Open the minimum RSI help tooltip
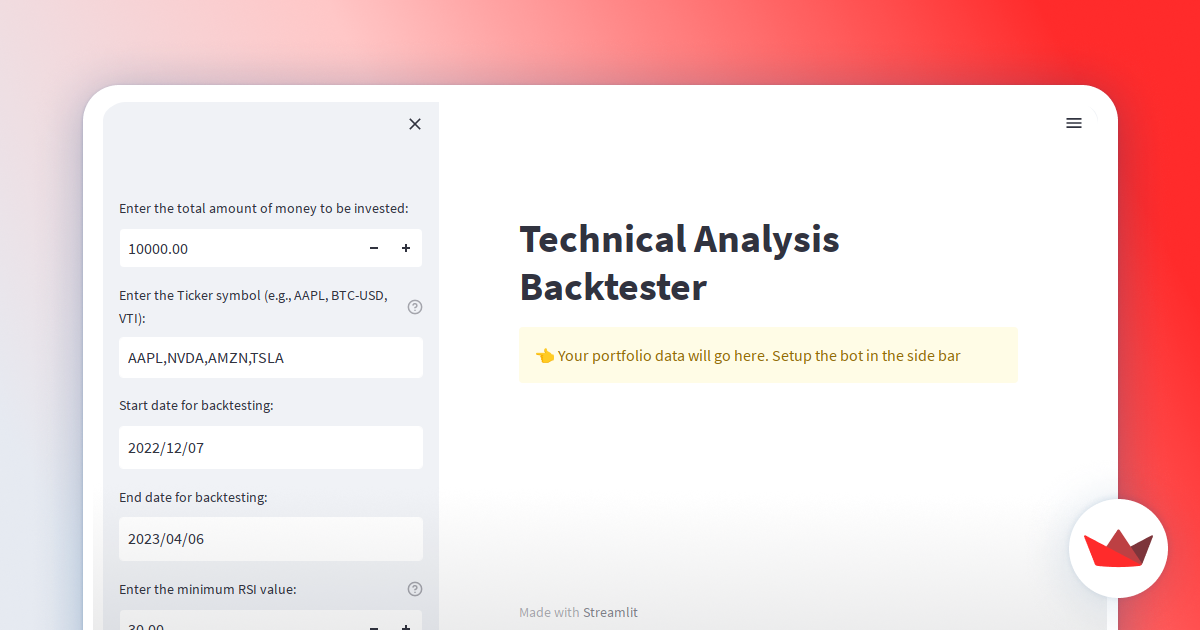 click(x=414, y=588)
